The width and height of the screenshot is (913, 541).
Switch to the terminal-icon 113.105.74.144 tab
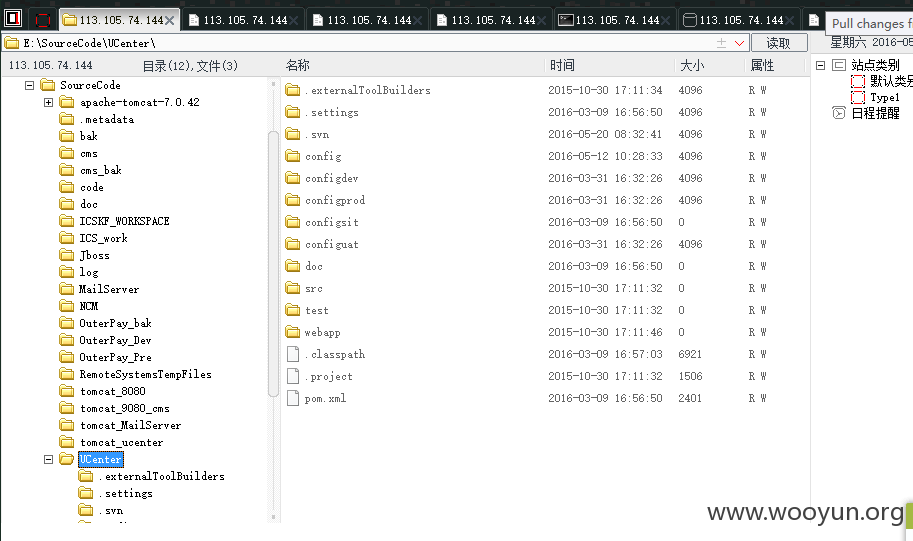coord(615,20)
